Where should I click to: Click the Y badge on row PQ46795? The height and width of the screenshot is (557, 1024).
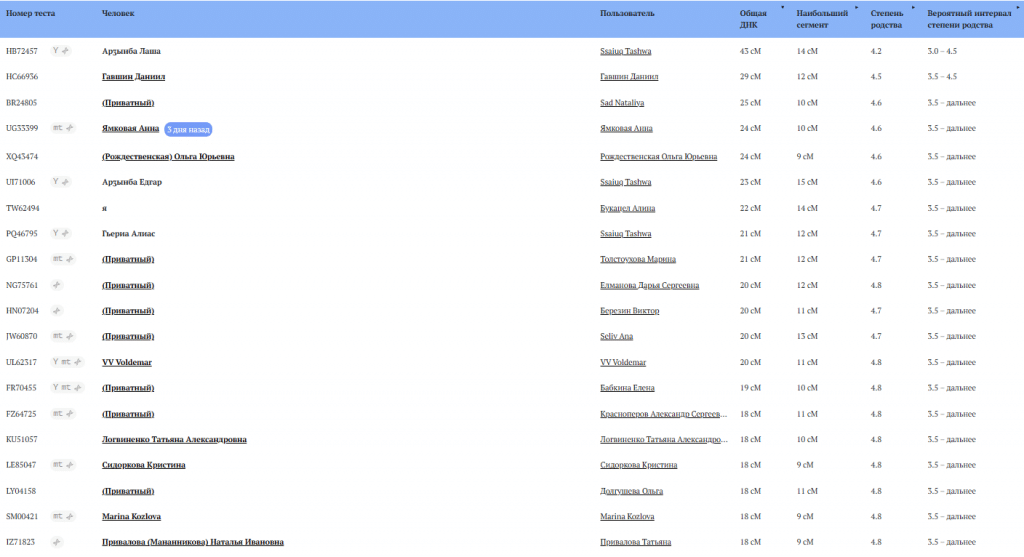click(56, 232)
